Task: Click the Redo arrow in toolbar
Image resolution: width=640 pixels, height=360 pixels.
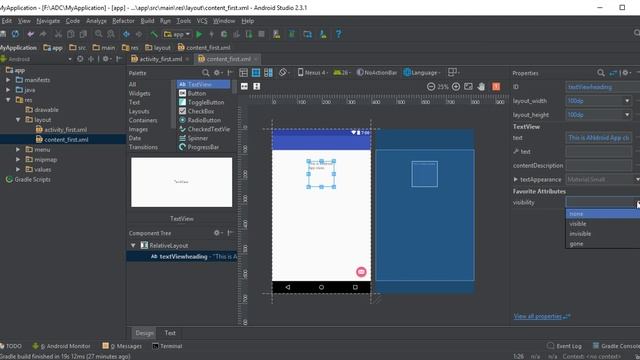Action: pos(43,34)
